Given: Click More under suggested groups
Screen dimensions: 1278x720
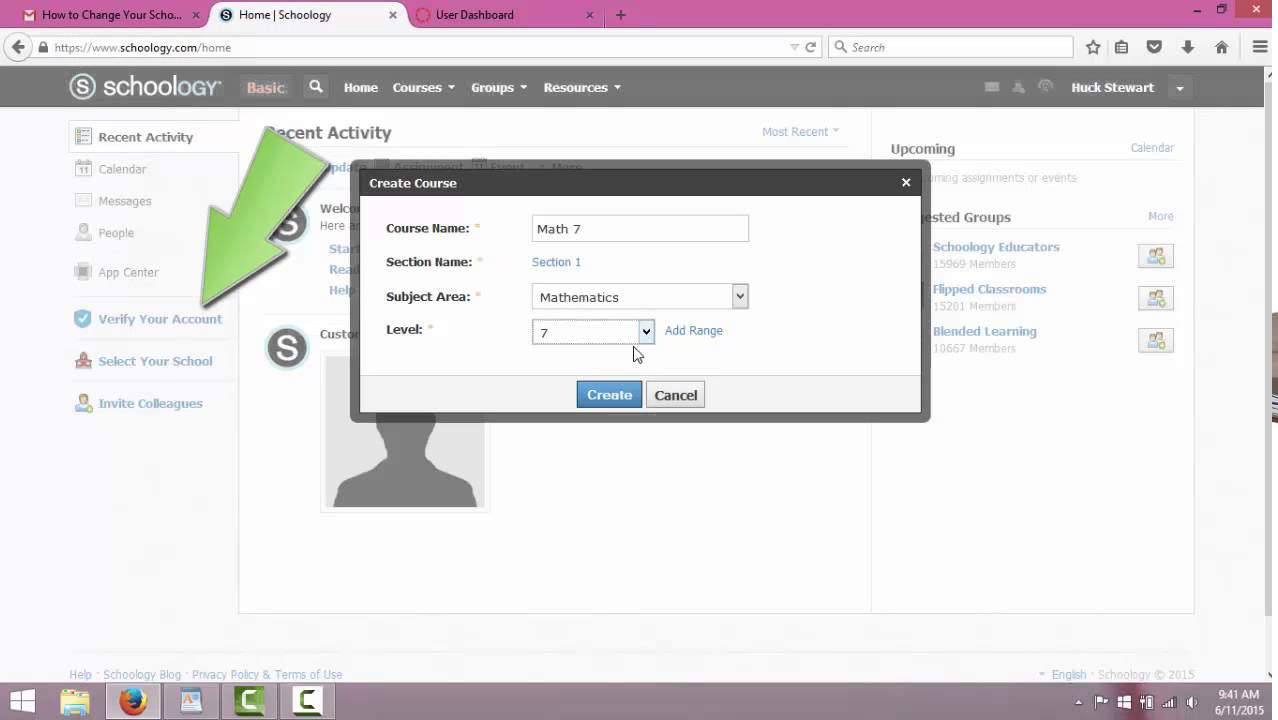Looking at the screenshot, I should click(1161, 216).
